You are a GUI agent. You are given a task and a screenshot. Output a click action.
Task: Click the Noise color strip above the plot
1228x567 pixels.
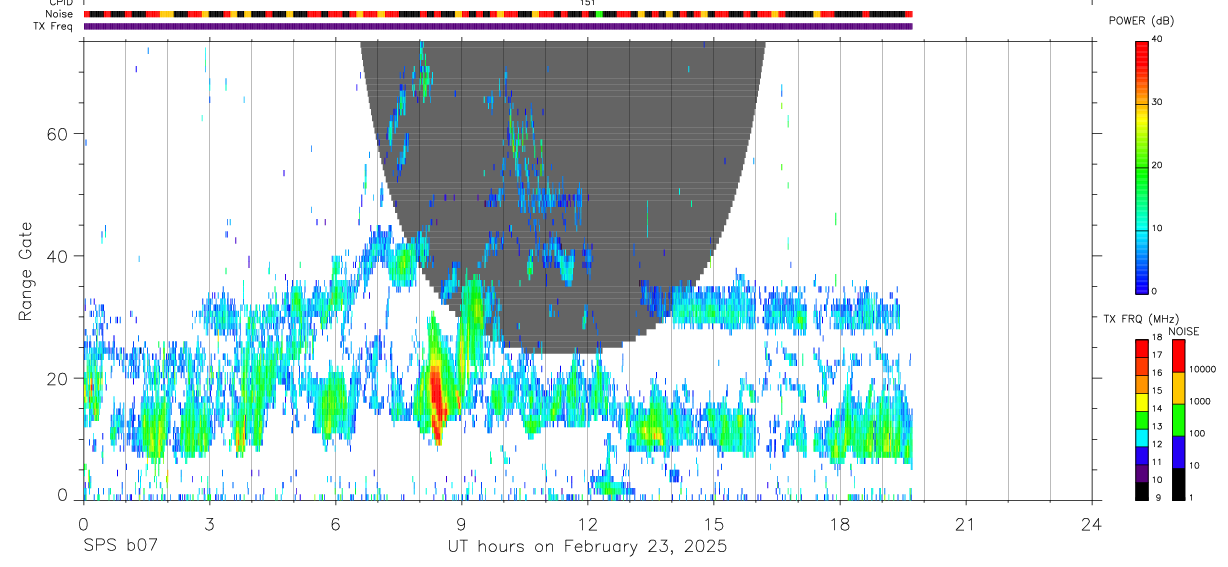[x=498, y=14]
